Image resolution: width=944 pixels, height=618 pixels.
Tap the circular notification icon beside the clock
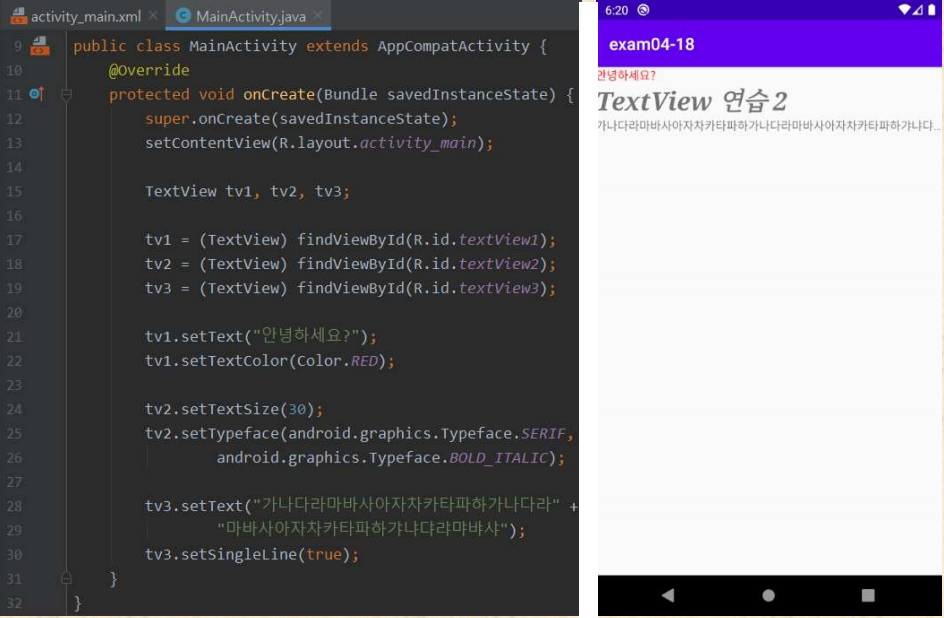click(643, 10)
